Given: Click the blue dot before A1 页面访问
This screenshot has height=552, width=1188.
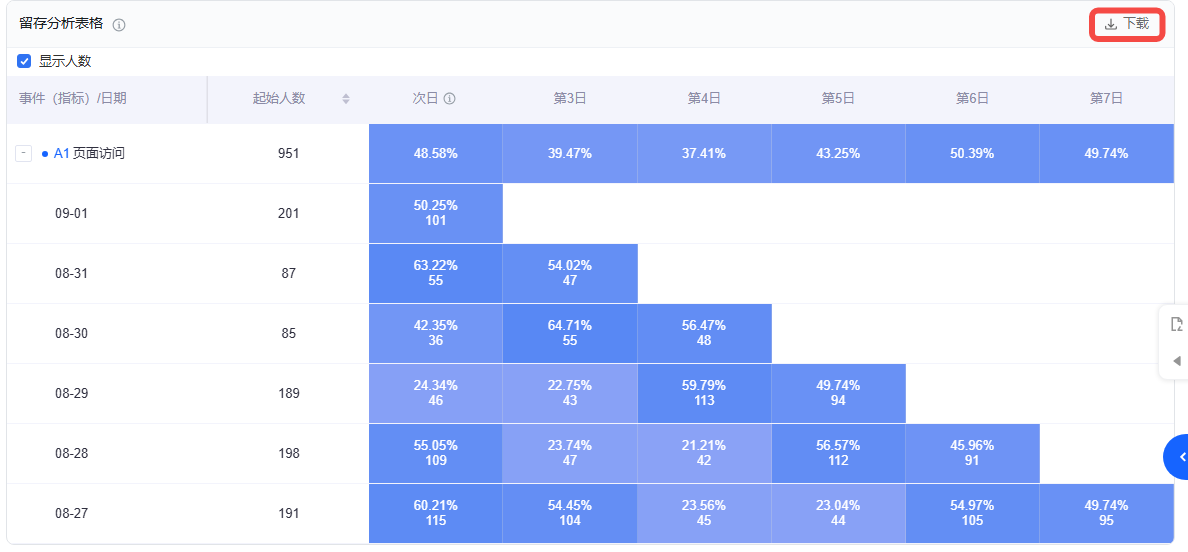Looking at the screenshot, I should (45, 154).
